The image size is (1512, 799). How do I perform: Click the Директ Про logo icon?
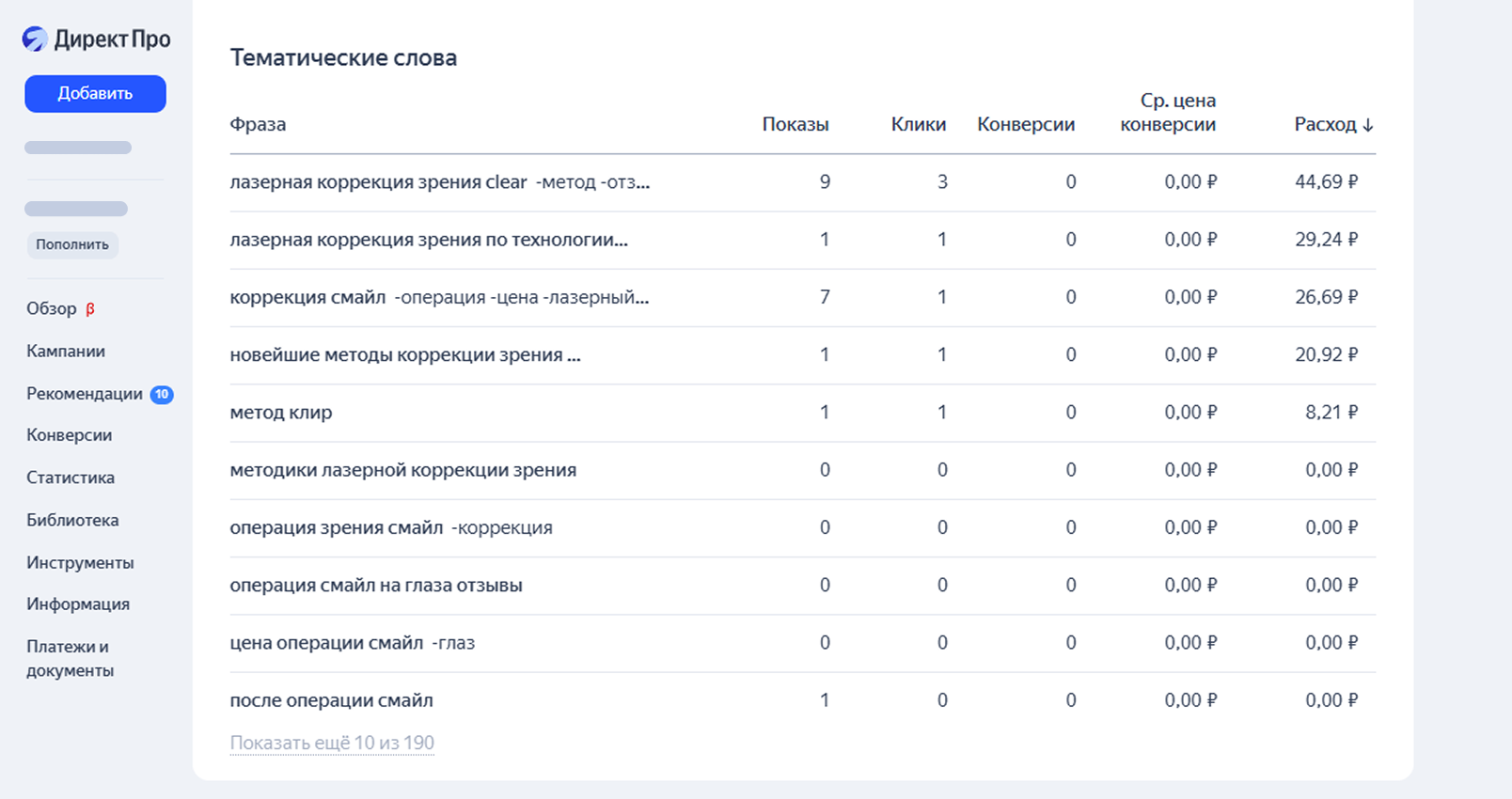point(35,39)
